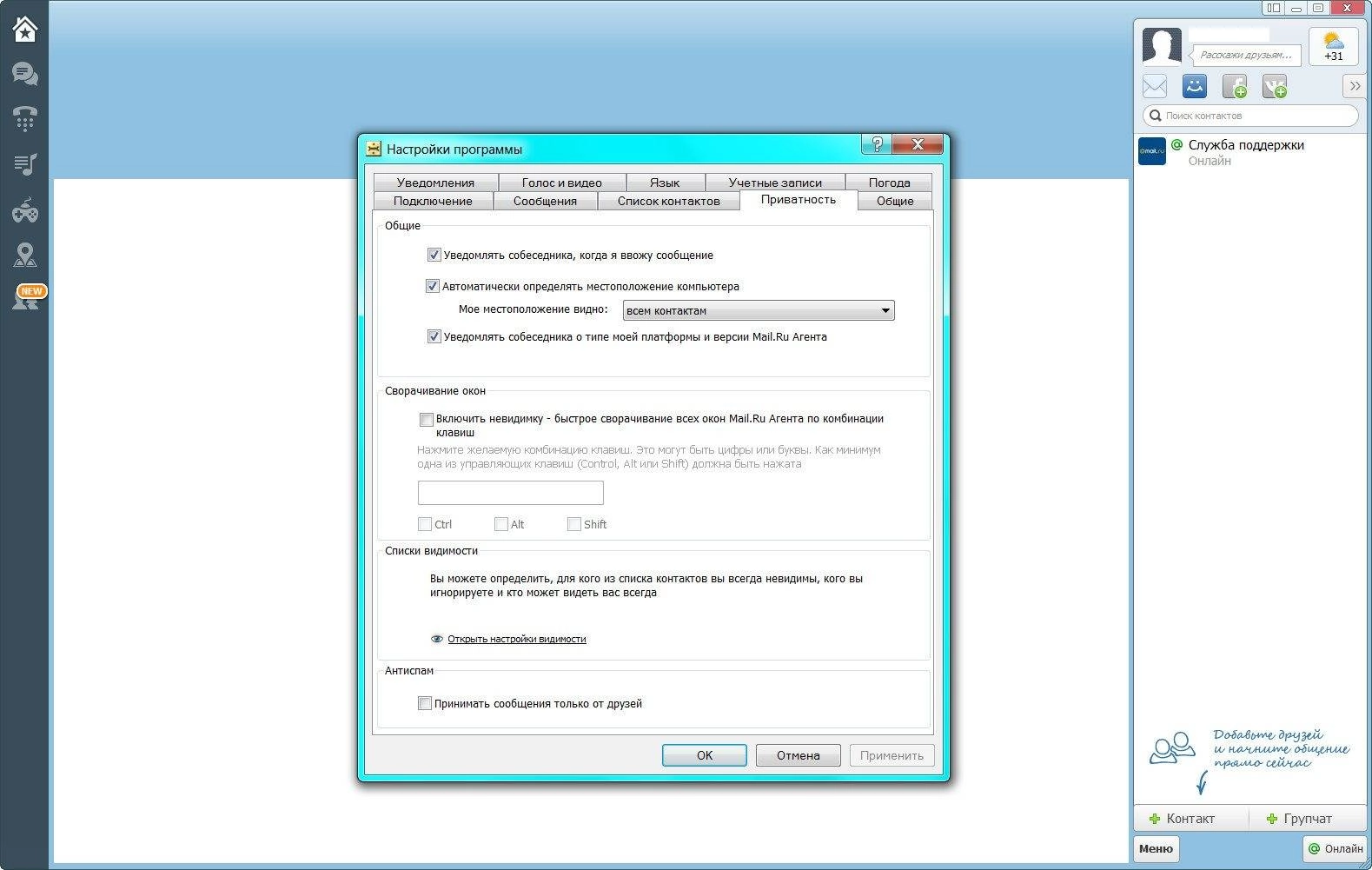The image size is (1372, 870).
Task: Open the Меню button
Action: coord(1156,848)
